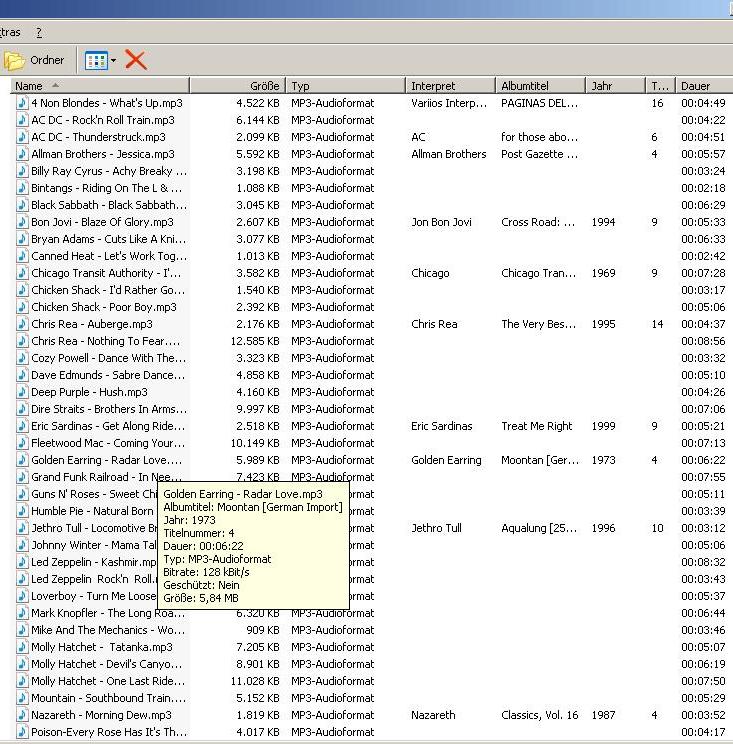Open the ? help menu
This screenshot has width=733, height=744.
39,33
